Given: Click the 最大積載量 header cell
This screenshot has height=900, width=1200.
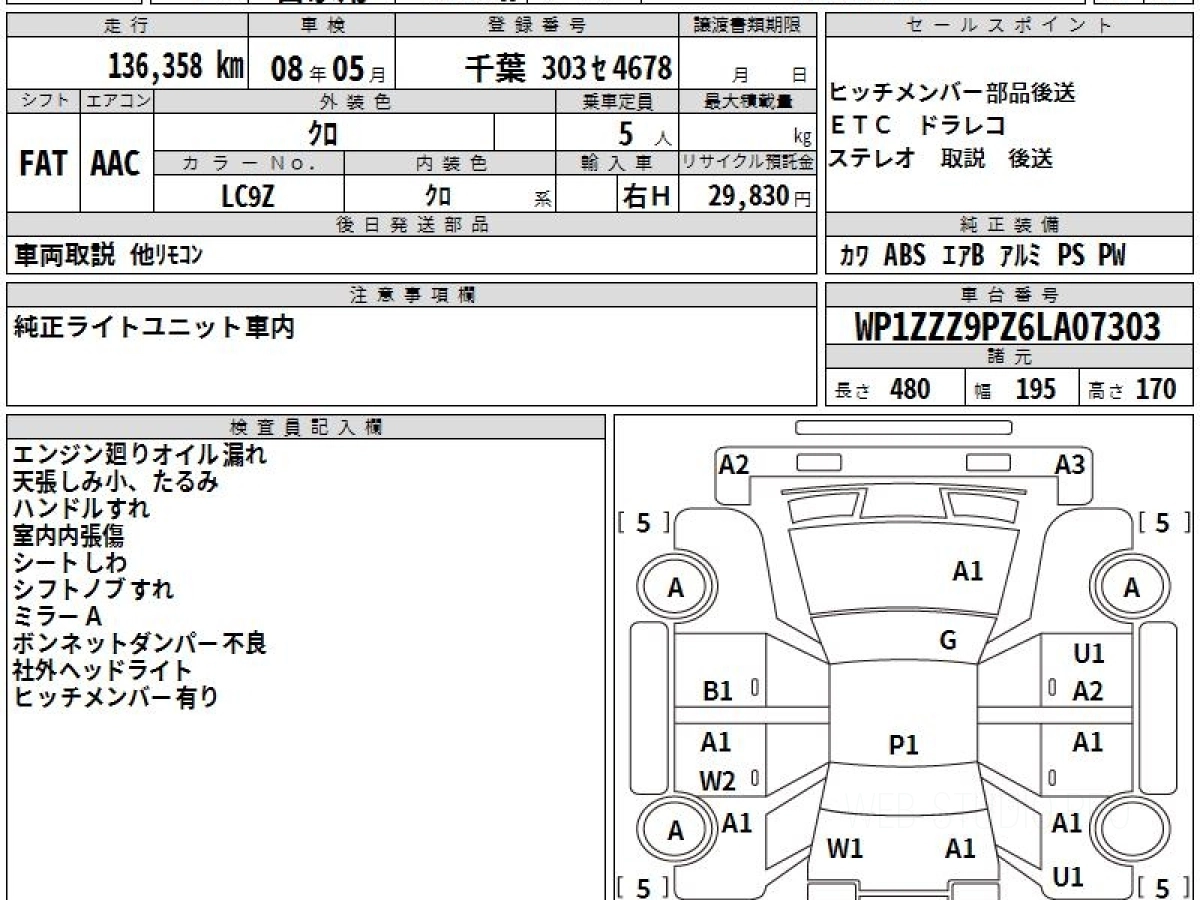Looking at the screenshot, I should [x=748, y=101].
